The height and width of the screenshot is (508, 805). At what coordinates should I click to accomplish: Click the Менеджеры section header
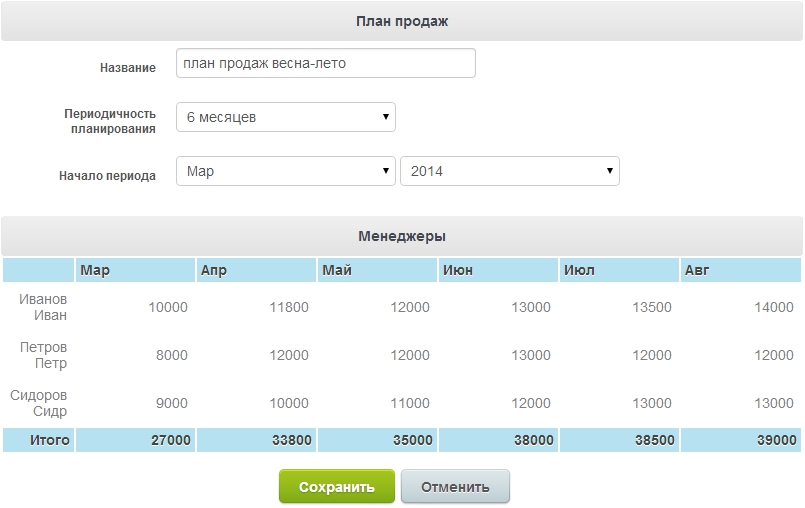(402, 237)
